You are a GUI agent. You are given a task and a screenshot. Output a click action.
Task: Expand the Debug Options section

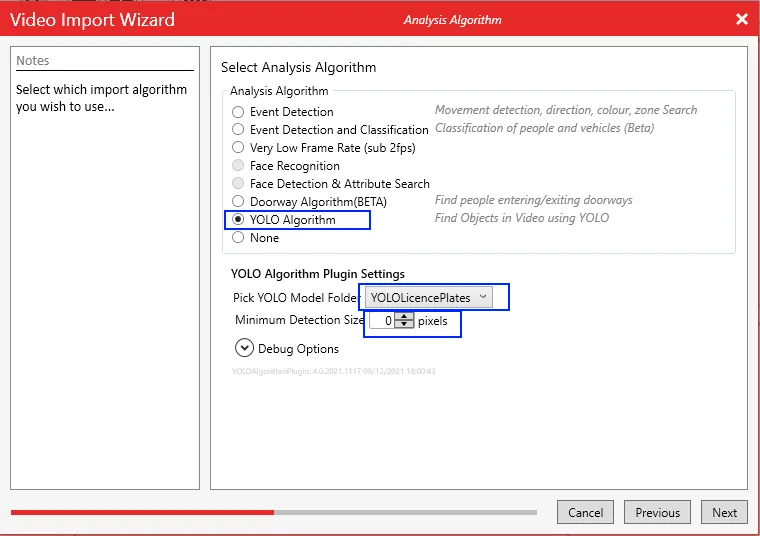pos(244,348)
